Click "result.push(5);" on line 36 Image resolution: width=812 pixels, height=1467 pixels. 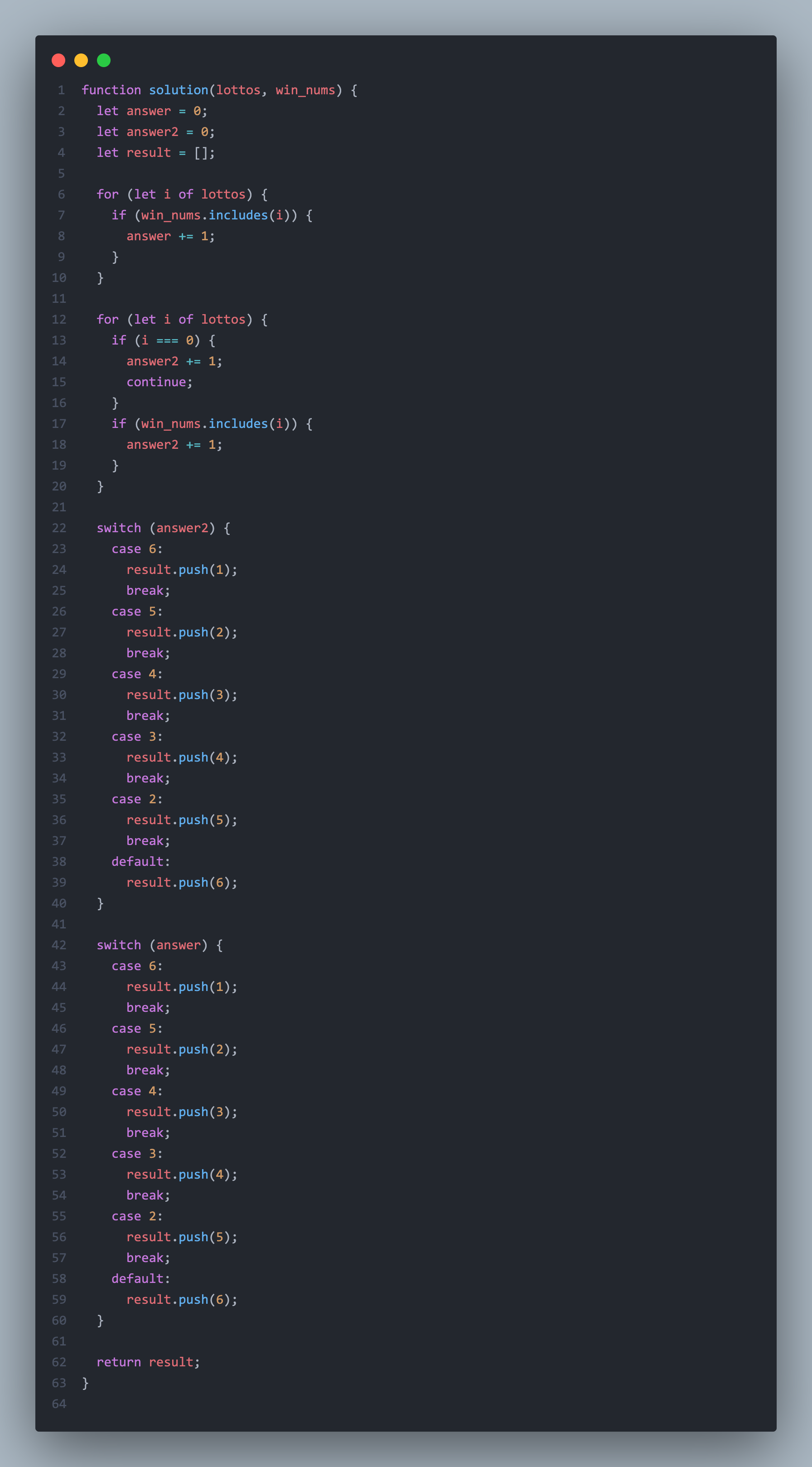point(182,820)
